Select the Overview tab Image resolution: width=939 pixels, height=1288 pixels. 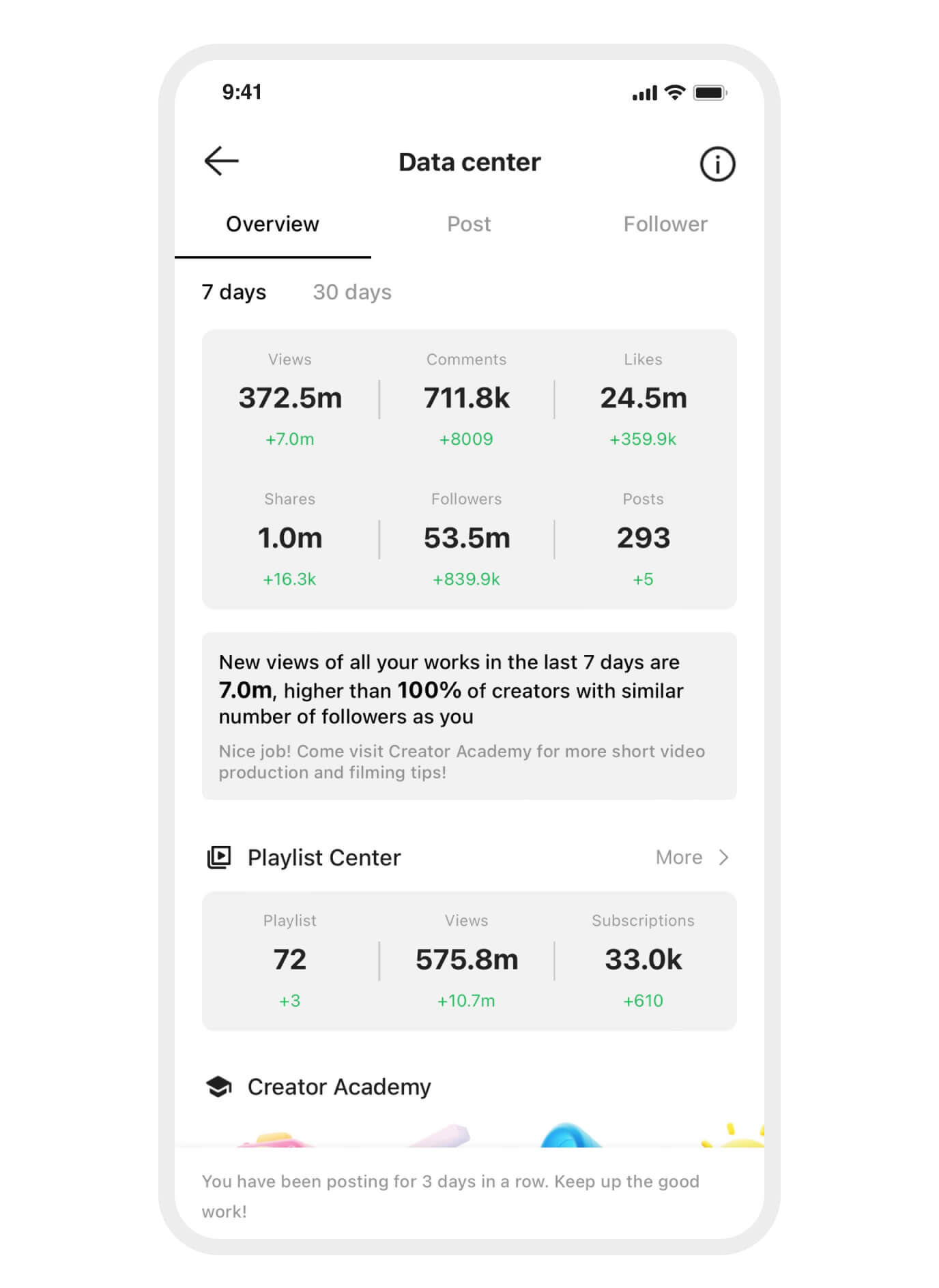pos(272,224)
